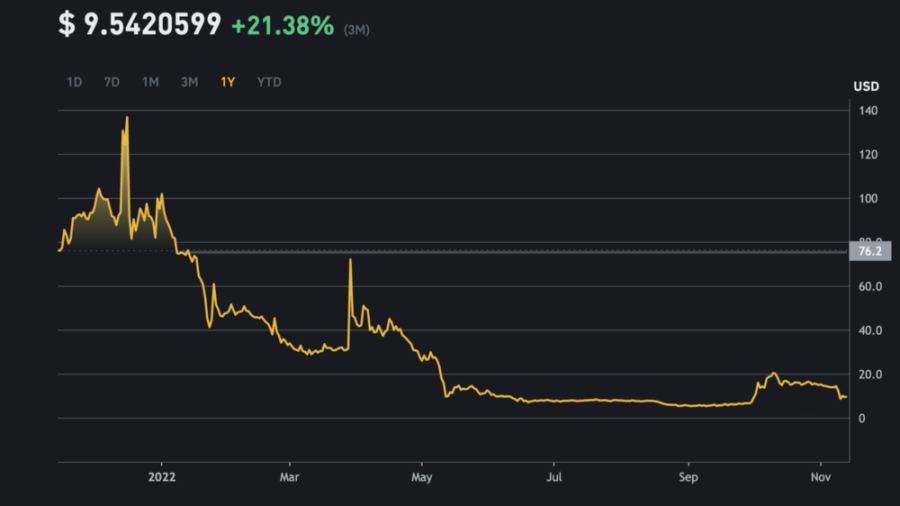Select the 3M range option

[189, 82]
